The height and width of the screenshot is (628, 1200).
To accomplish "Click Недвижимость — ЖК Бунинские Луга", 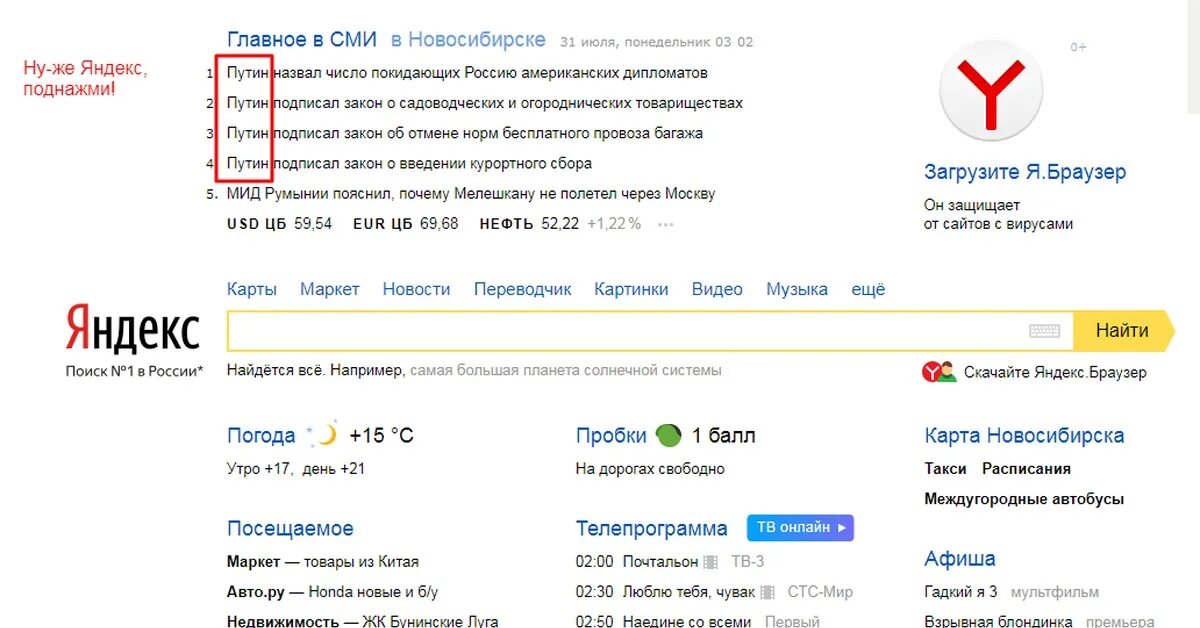I will click(x=363, y=621).
